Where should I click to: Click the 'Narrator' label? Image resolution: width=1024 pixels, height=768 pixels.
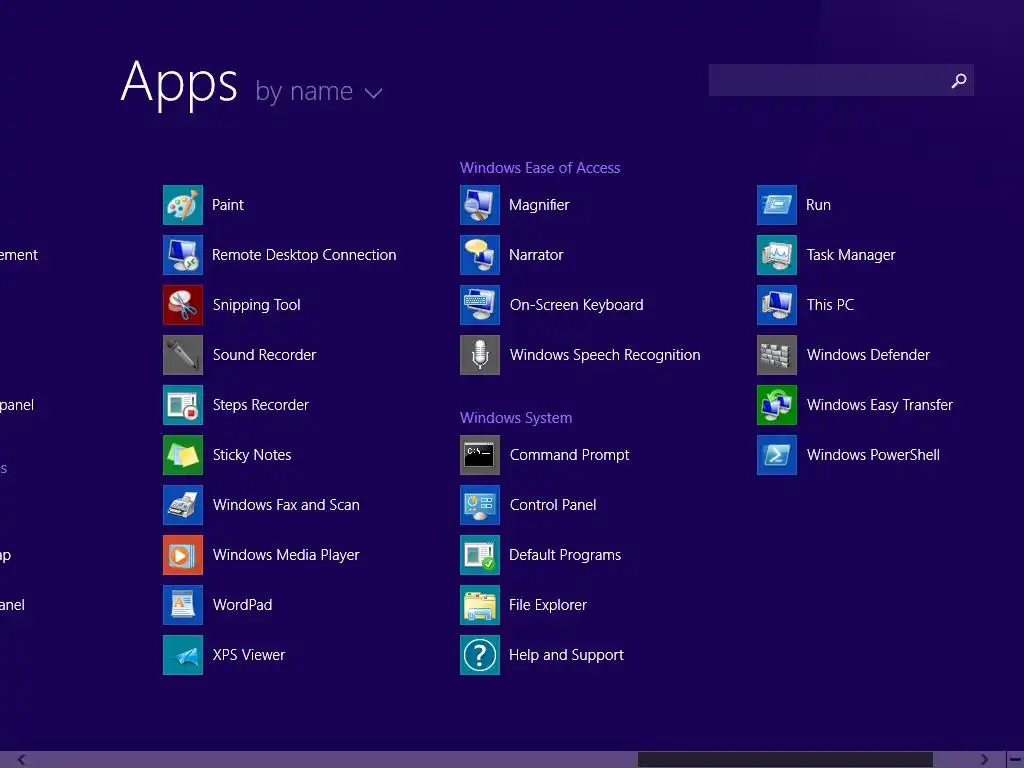536,255
